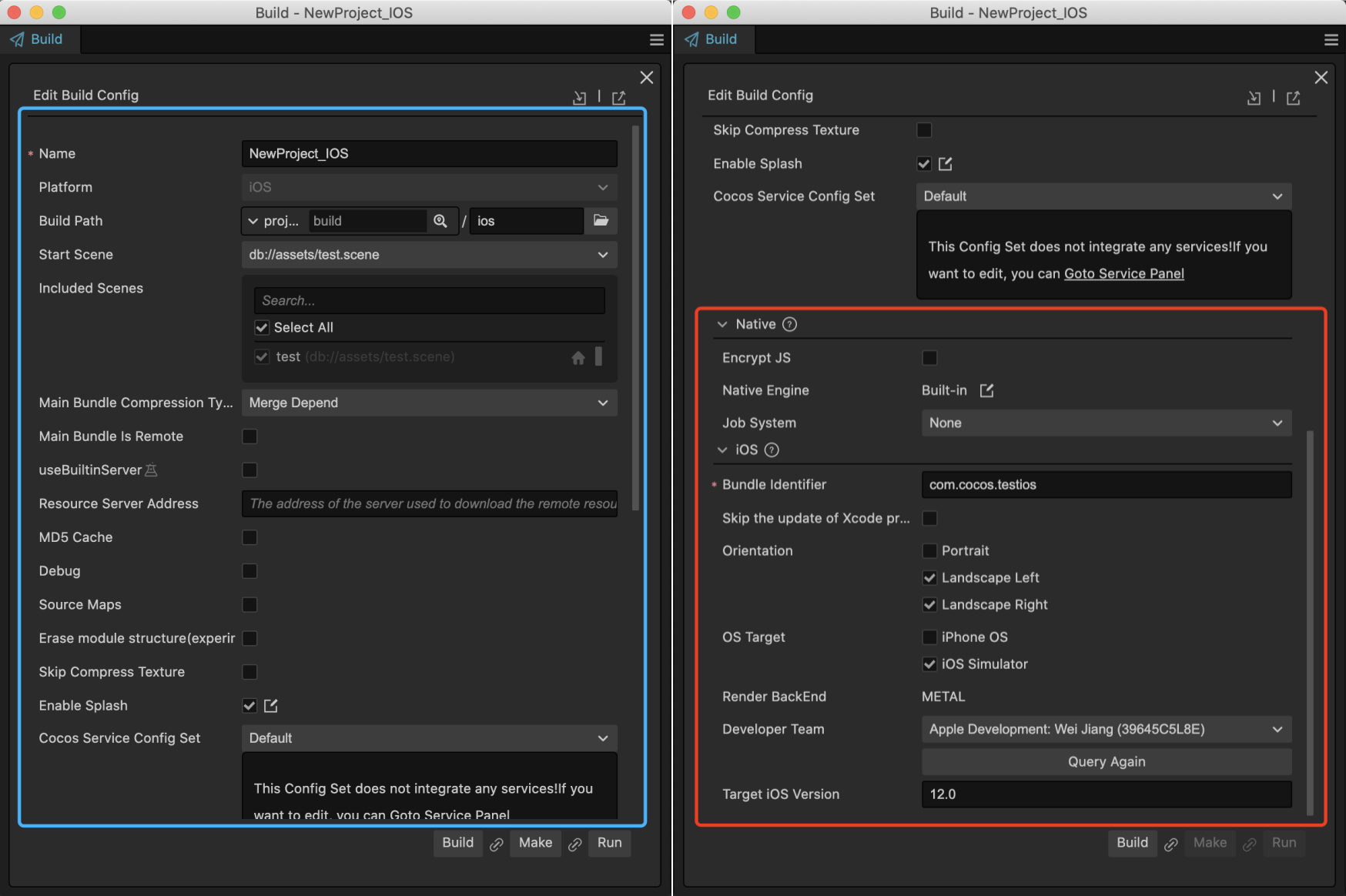Toggle Select All scenes checkbox
The height and width of the screenshot is (896, 1346).
coord(262,327)
